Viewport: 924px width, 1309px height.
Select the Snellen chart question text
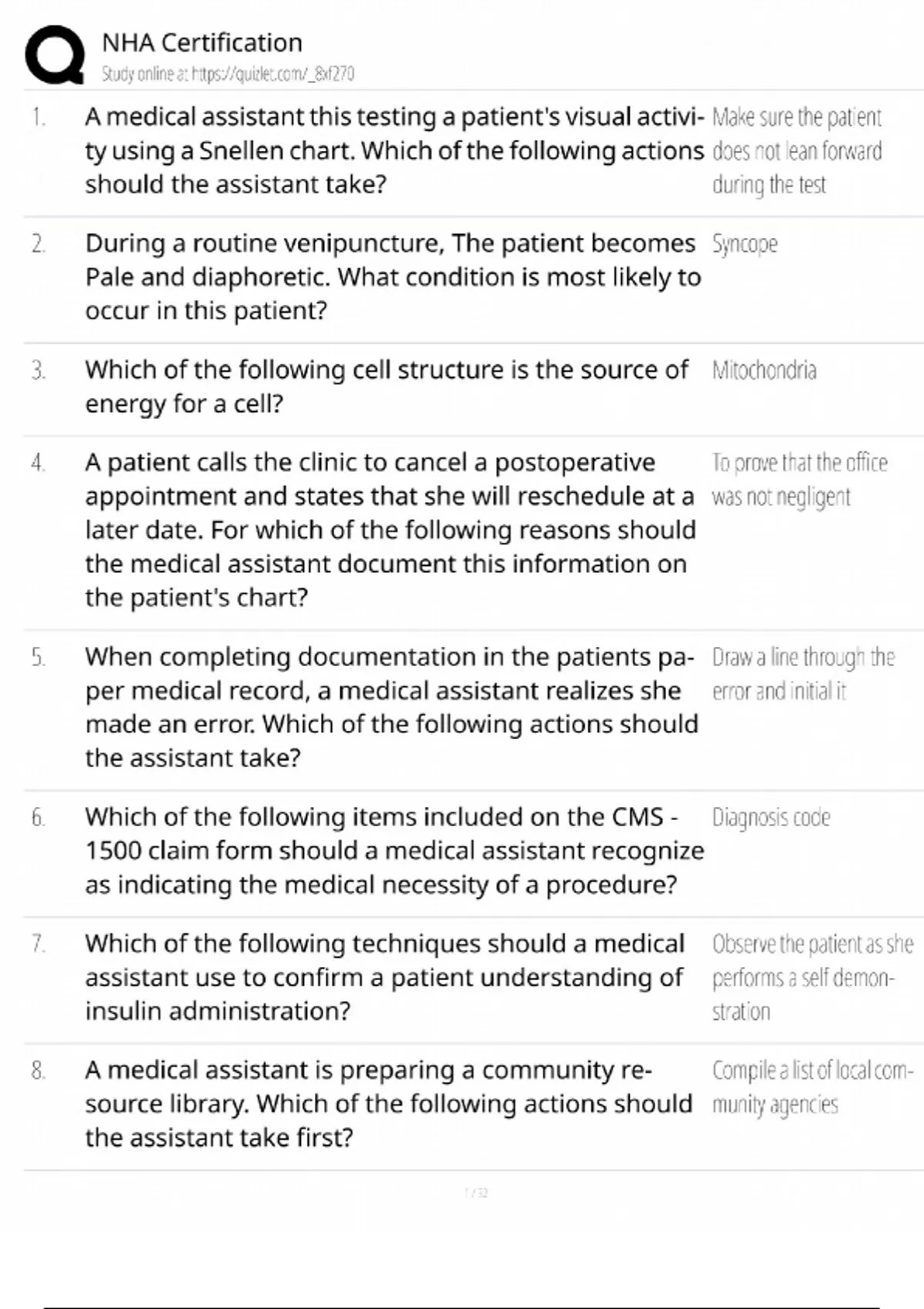click(393, 150)
